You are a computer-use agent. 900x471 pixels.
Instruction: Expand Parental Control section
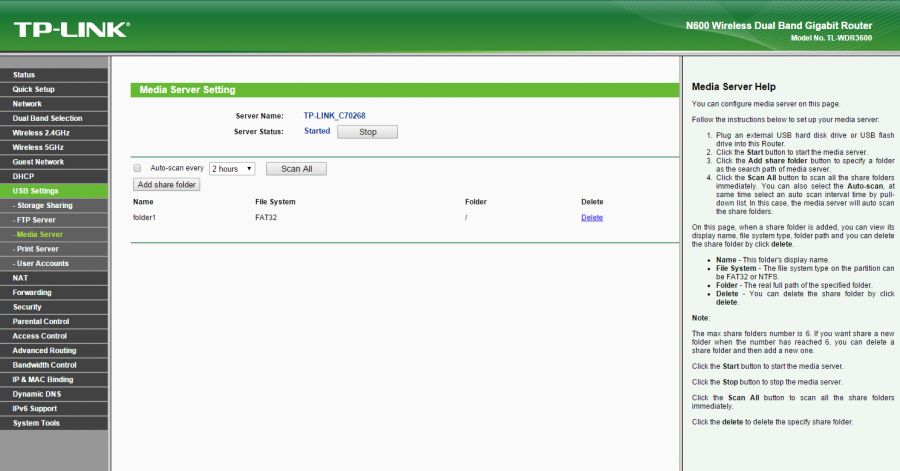[x=41, y=321]
